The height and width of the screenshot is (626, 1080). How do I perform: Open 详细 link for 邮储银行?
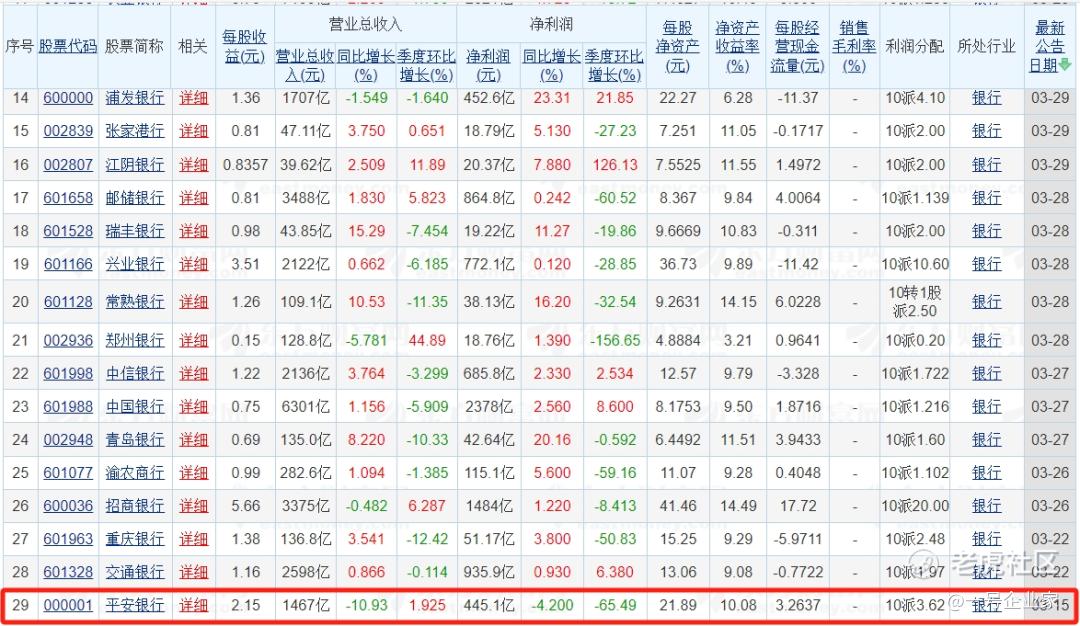[193, 198]
